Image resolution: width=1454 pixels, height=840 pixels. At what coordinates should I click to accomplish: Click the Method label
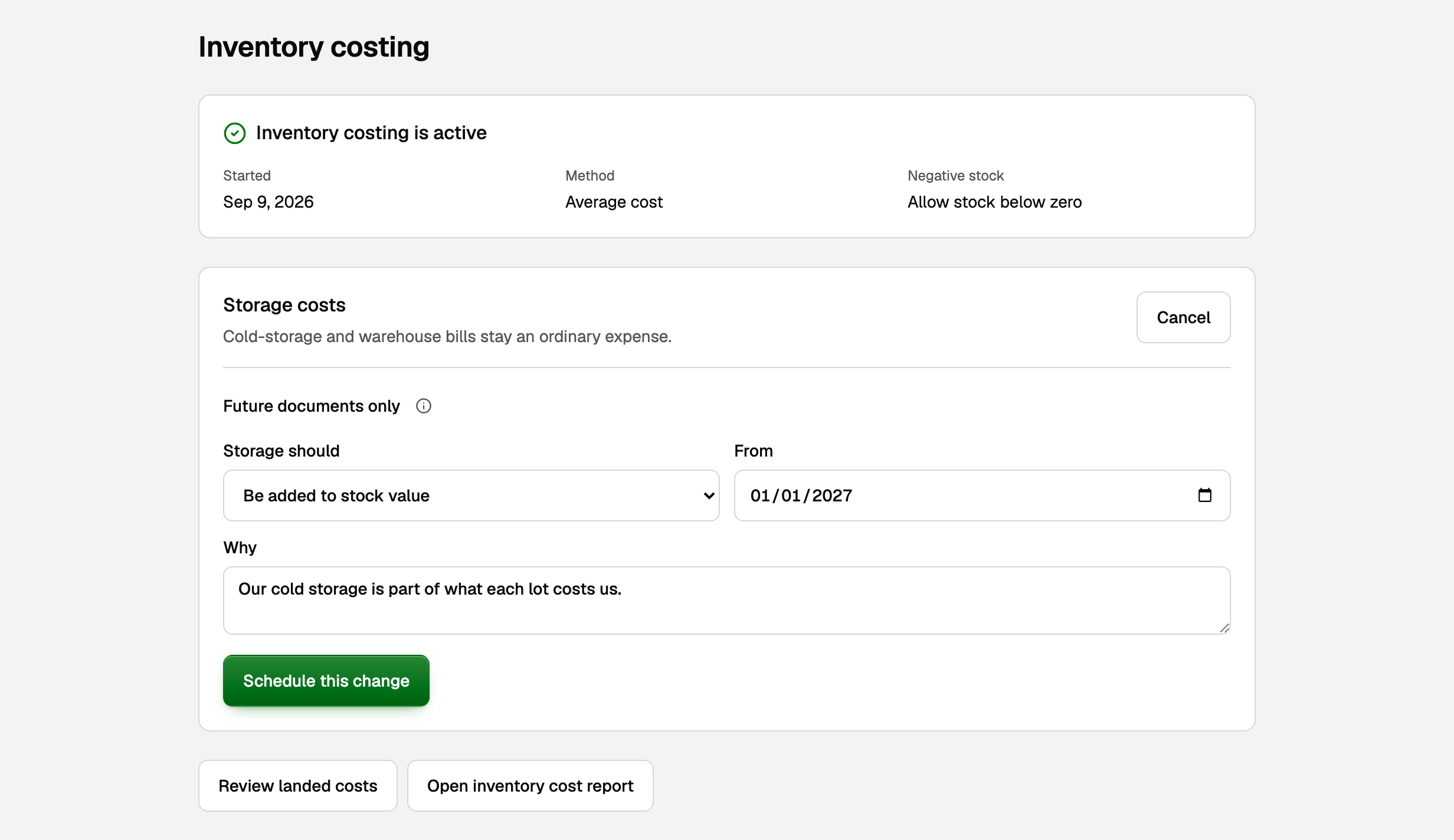(590, 175)
